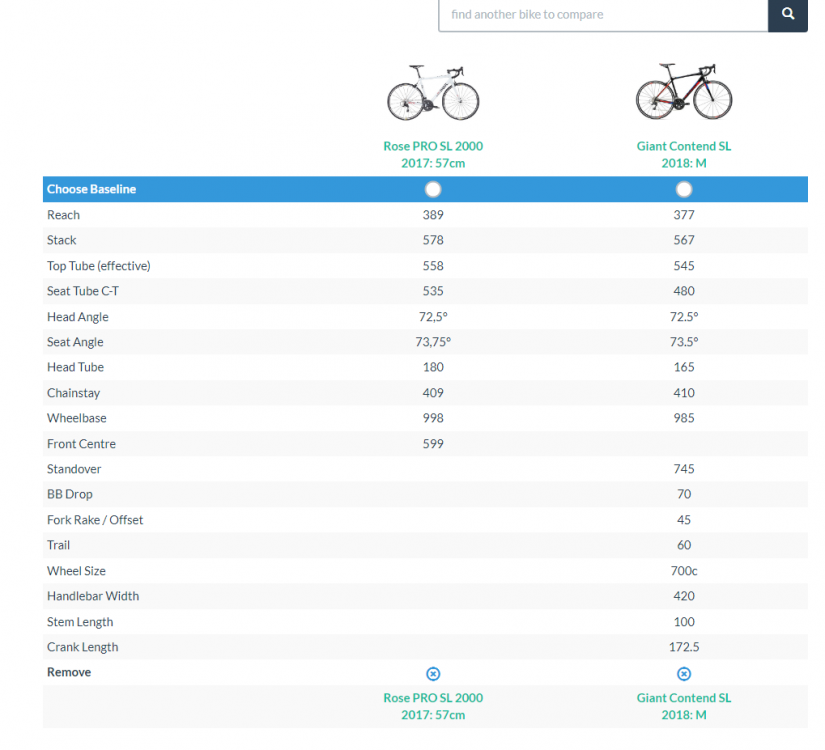Click Rose seat angle value 73,75°
The height and width of the screenshot is (750, 825).
coord(433,342)
